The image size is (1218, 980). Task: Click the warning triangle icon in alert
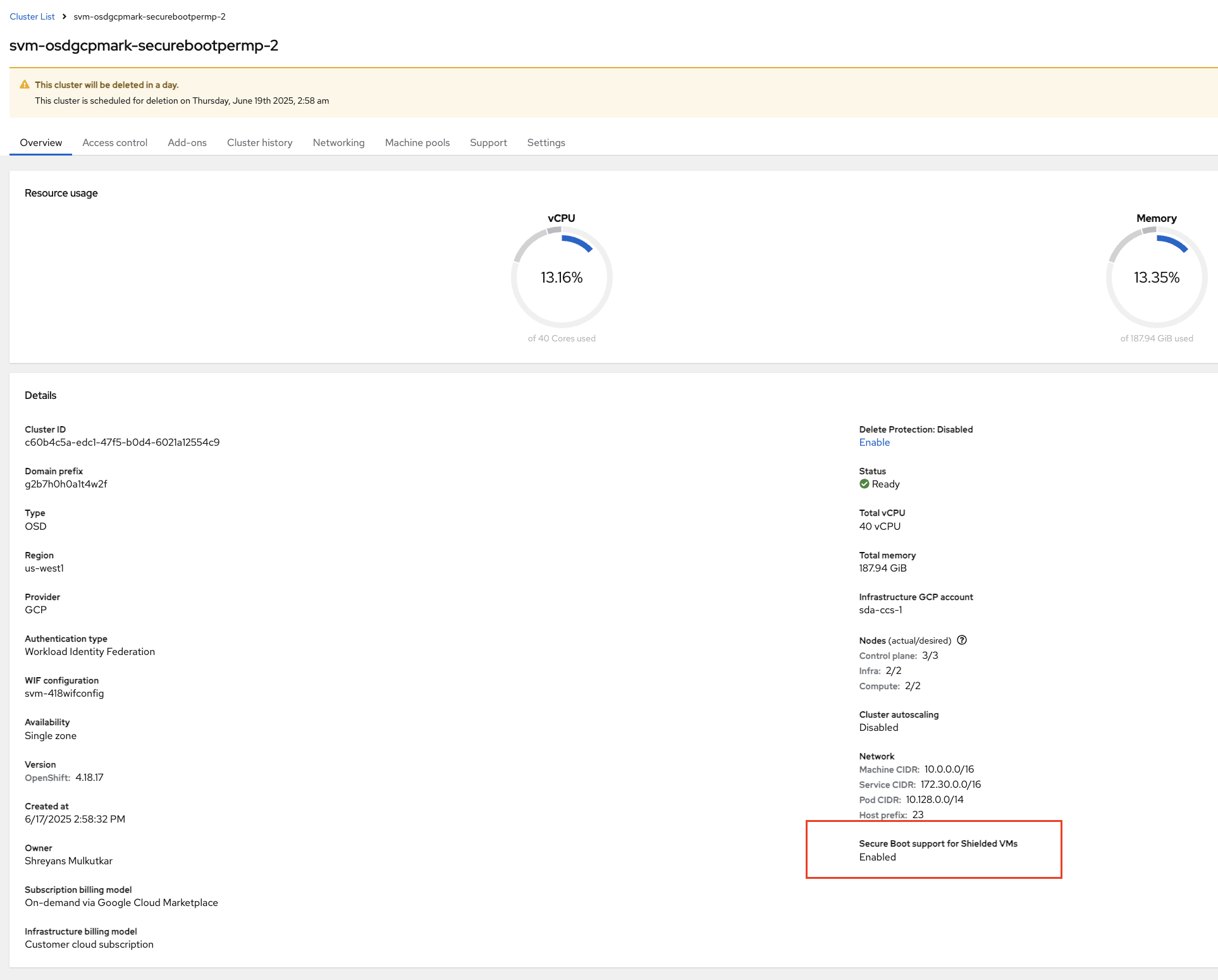pos(25,85)
